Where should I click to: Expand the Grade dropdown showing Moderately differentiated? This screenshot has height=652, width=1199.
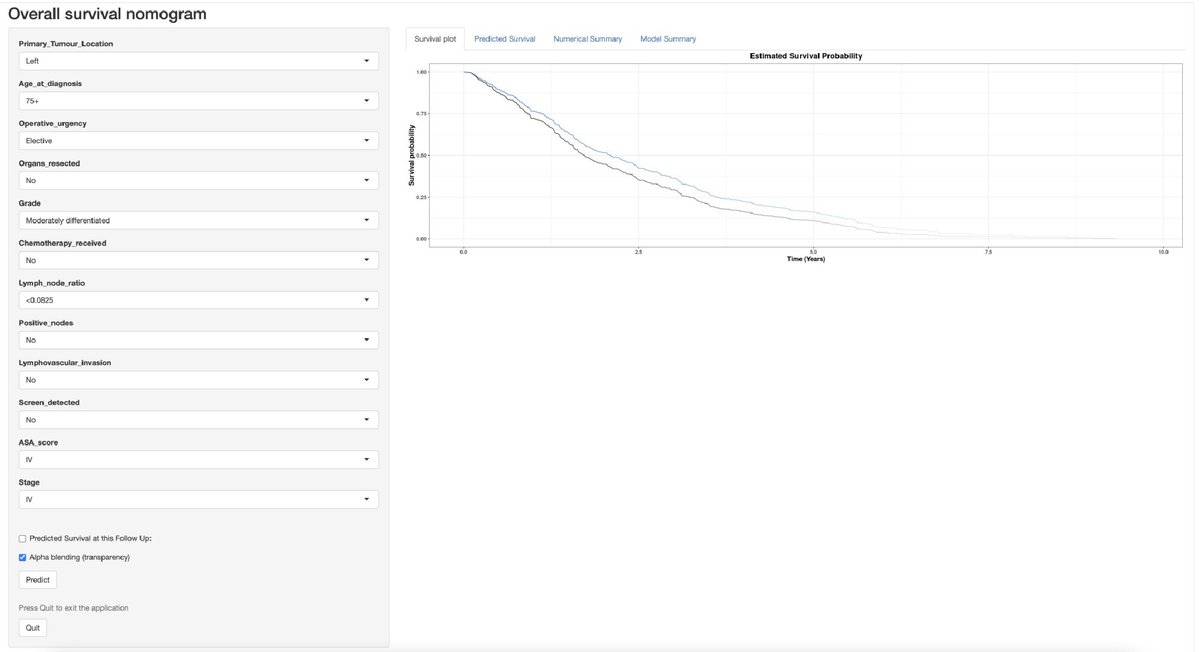tap(198, 220)
